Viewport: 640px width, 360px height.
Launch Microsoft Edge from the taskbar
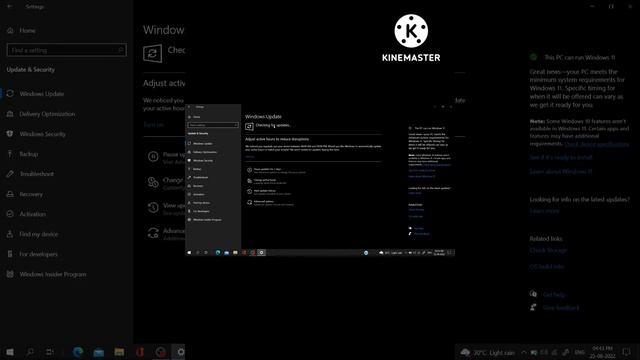click(x=78, y=352)
